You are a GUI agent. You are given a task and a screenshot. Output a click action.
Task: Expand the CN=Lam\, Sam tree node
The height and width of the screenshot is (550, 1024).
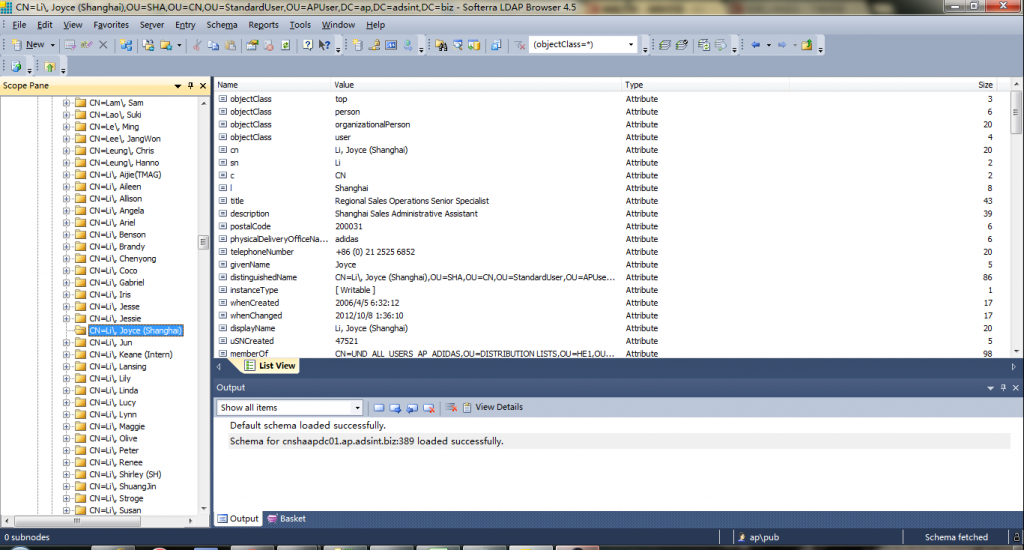point(66,103)
